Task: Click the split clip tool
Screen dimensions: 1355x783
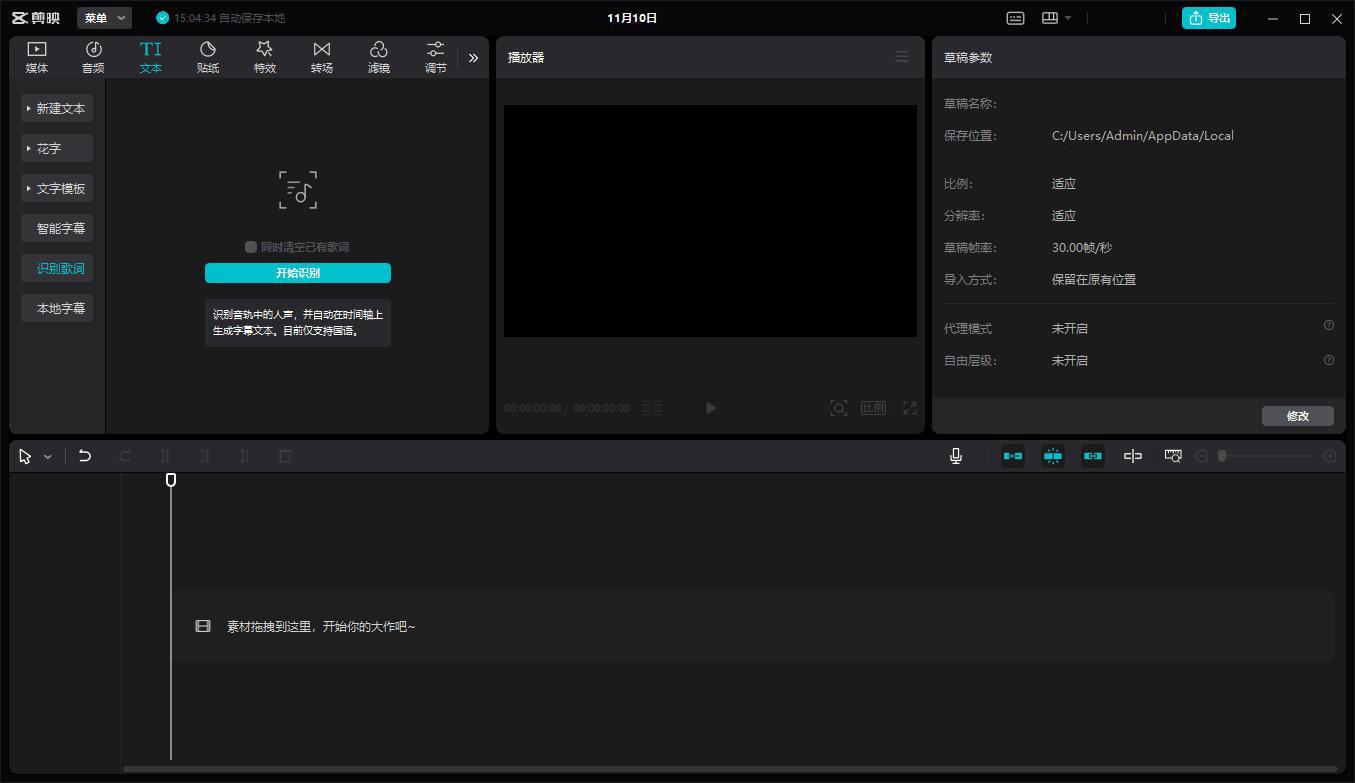Action: pyautogui.click(x=165, y=456)
